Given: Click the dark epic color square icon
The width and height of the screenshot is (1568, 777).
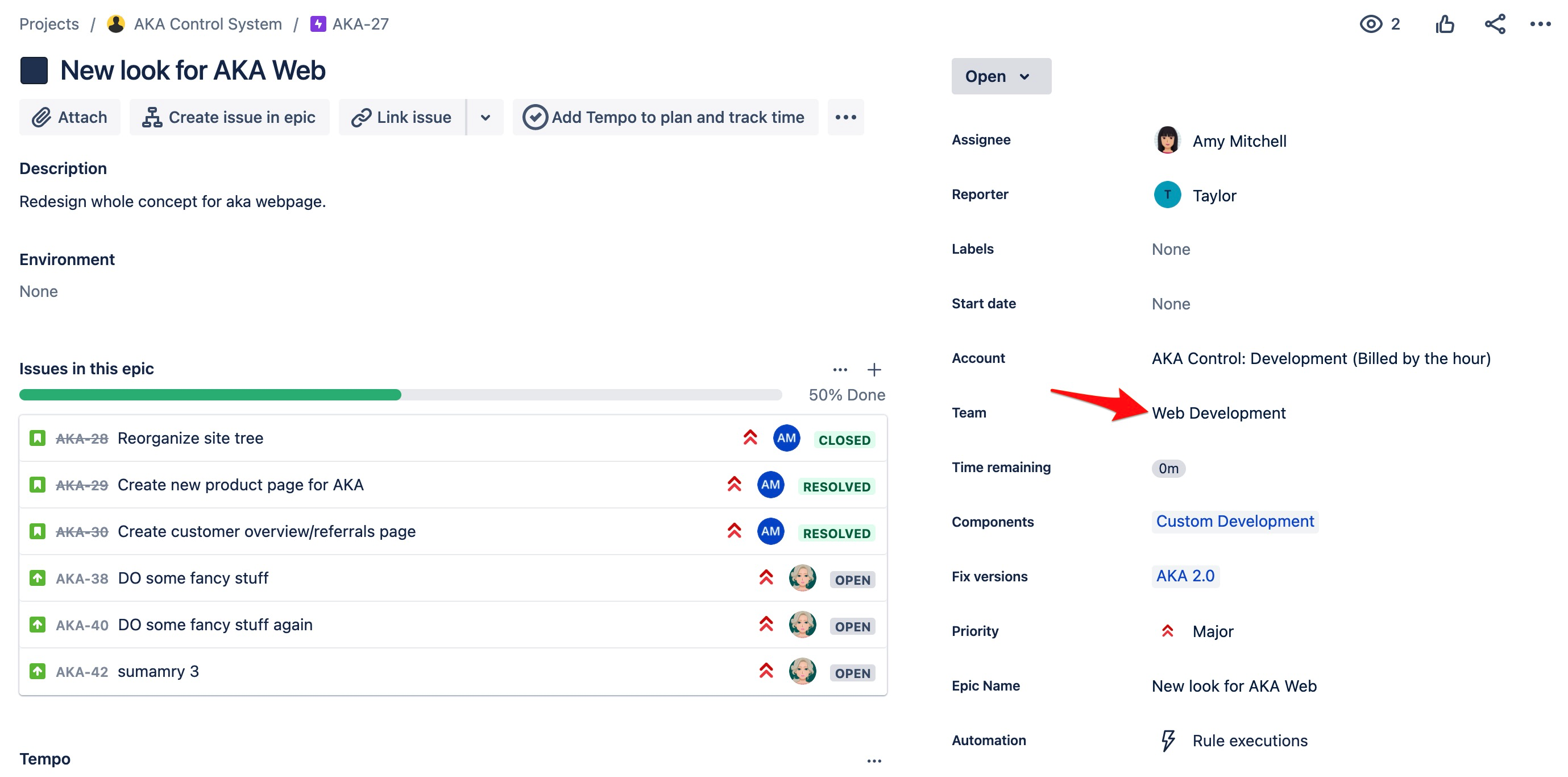Looking at the screenshot, I should tap(34, 71).
